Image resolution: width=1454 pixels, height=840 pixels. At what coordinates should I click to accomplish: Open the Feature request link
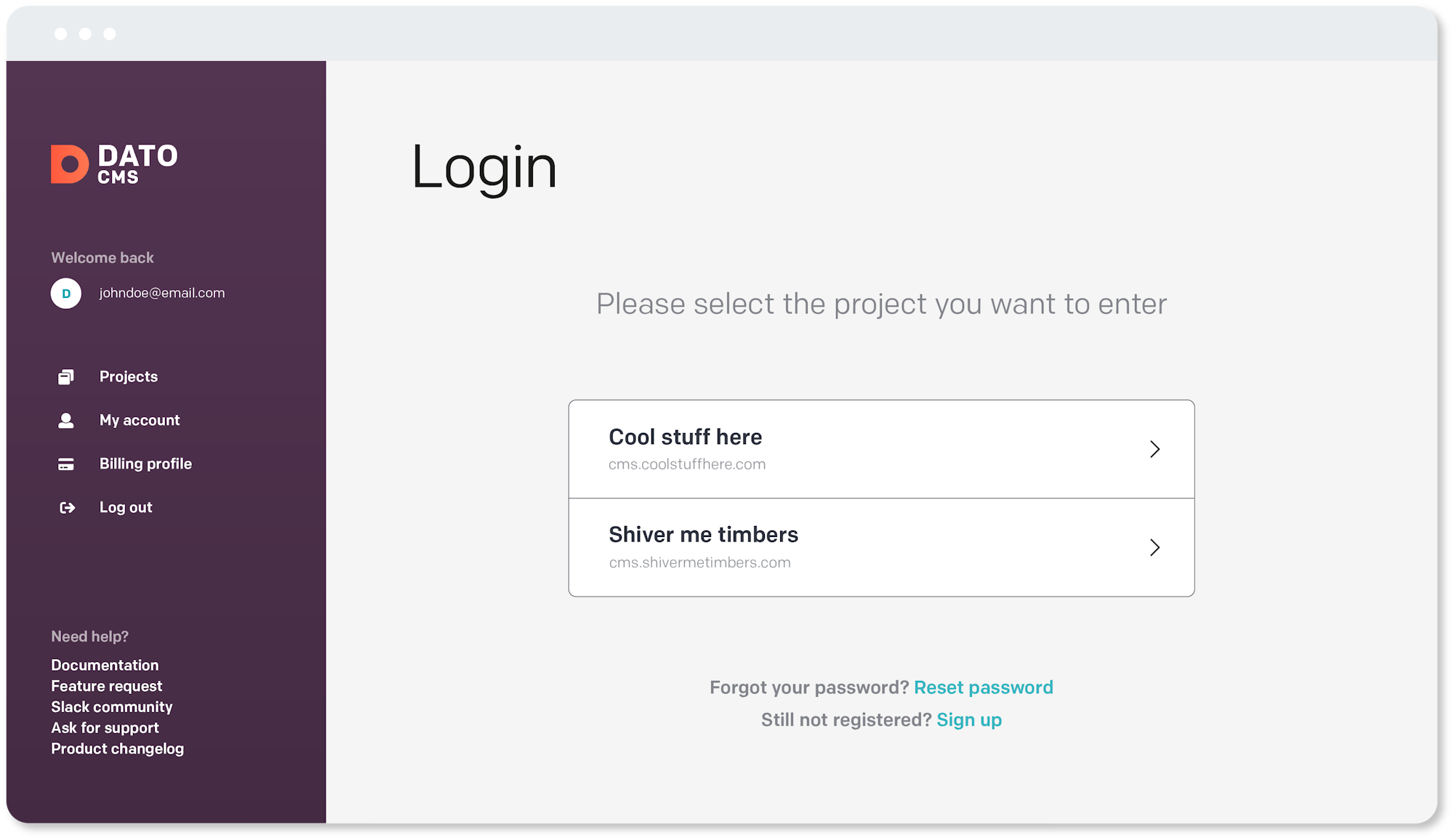pos(107,686)
